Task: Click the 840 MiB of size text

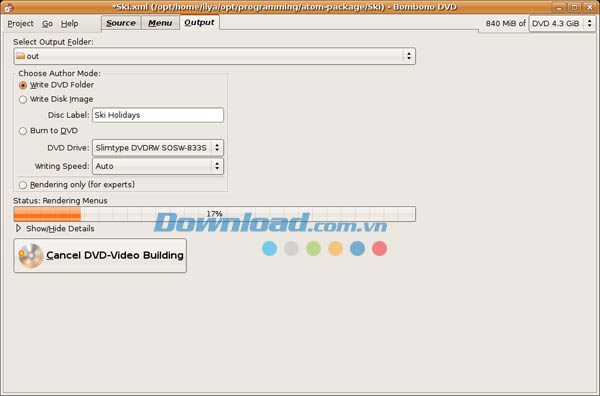Action: (x=505, y=24)
